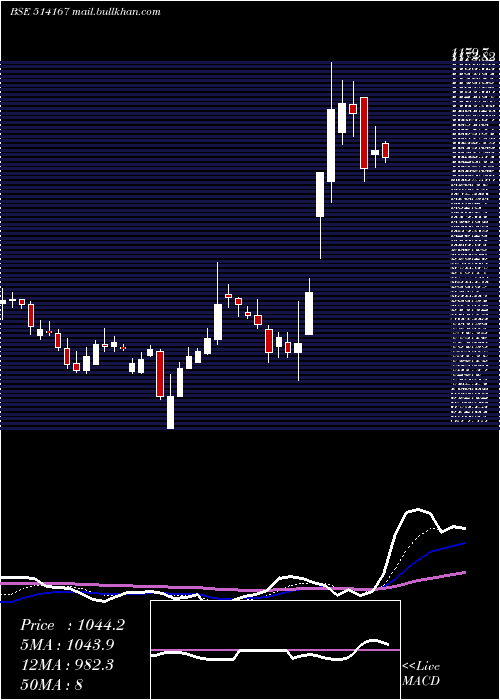Click the 'BSE 514167 mail.bullkhan.com' header text
500x700 pixels.
pyautogui.click(x=85, y=12)
